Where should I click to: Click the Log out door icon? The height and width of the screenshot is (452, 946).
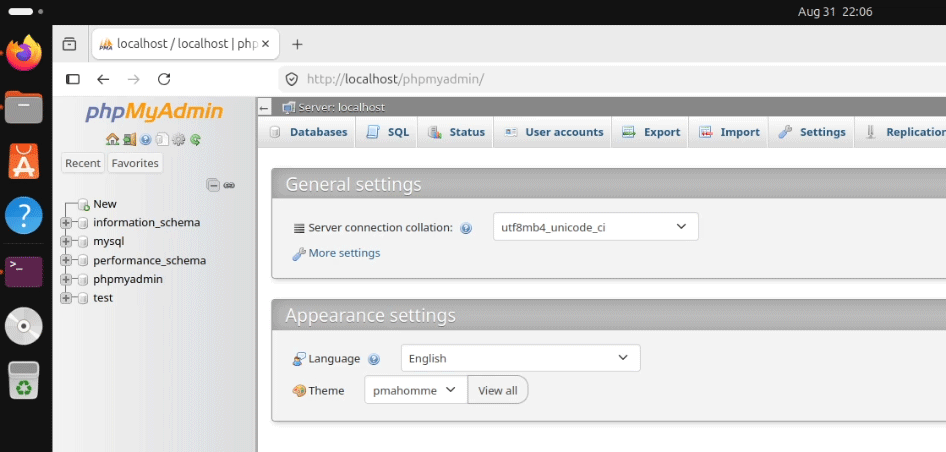click(129, 139)
